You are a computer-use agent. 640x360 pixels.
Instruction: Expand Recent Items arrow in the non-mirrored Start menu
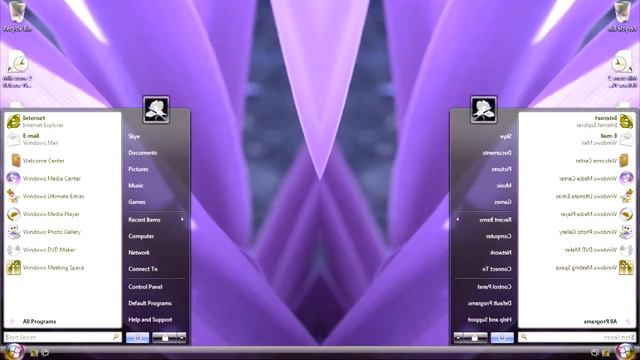click(x=182, y=220)
